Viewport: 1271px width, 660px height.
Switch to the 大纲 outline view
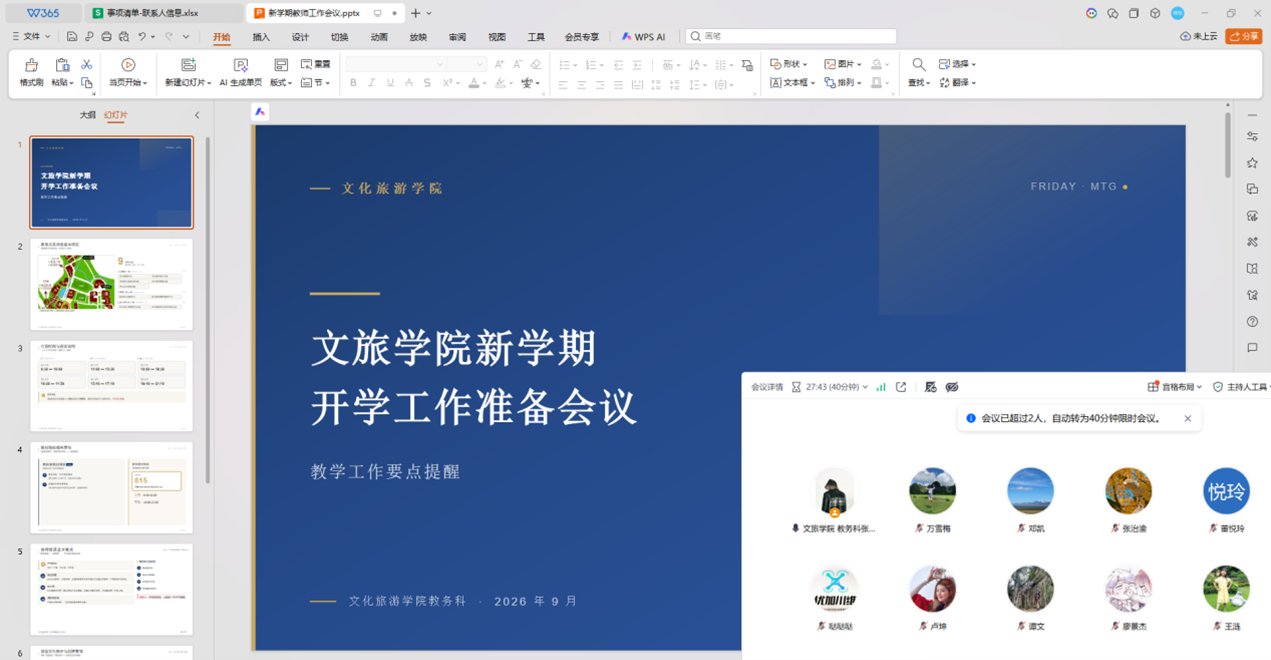(88, 115)
